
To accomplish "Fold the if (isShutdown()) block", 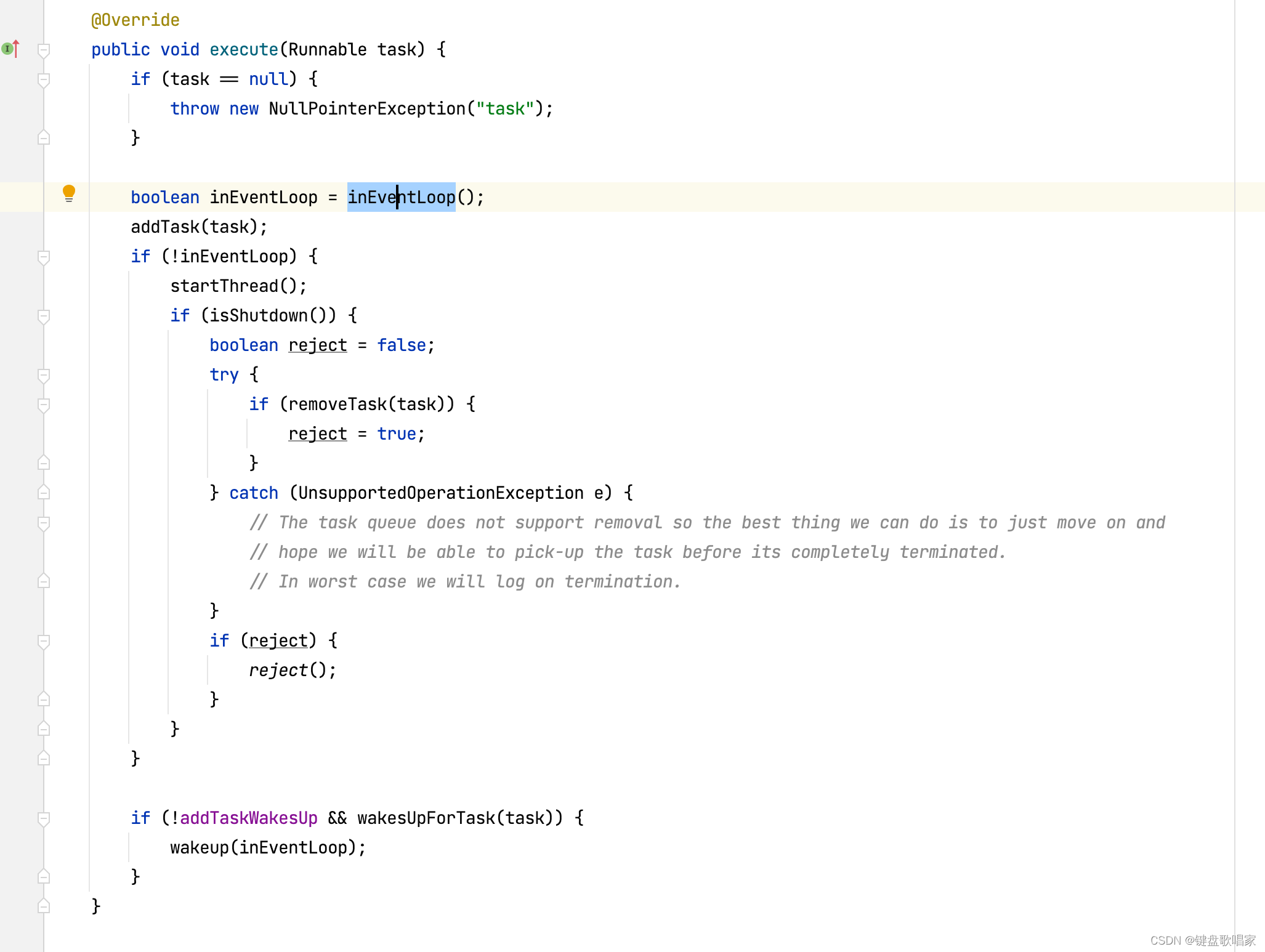I will coord(44,316).
